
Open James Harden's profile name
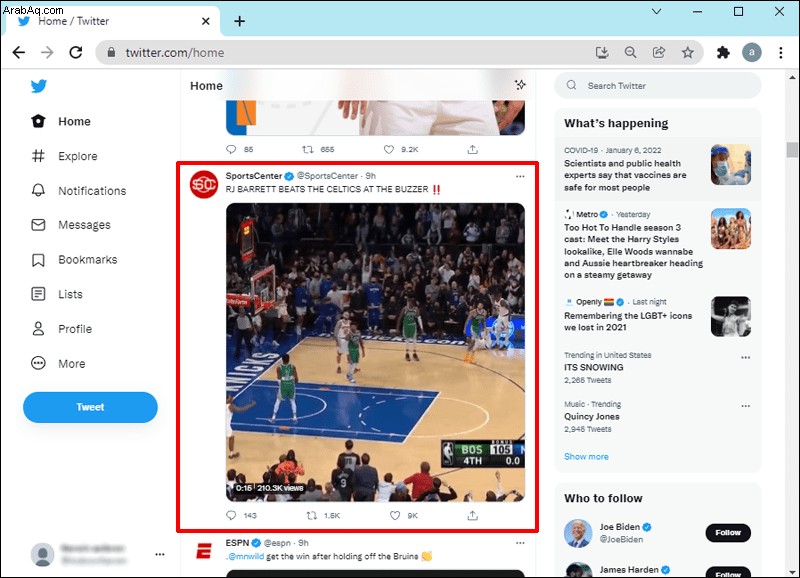629,570
